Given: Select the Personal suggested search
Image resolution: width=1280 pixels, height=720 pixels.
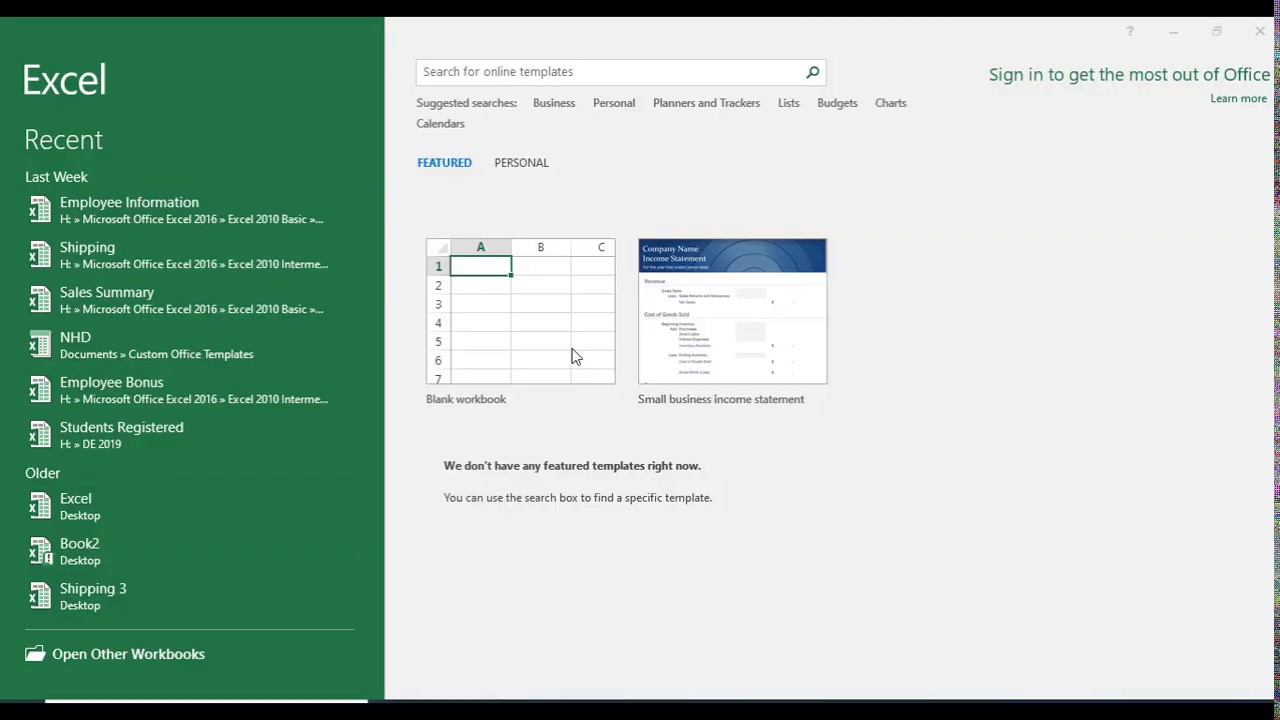Looking at the screenshot, I should 614,103.
